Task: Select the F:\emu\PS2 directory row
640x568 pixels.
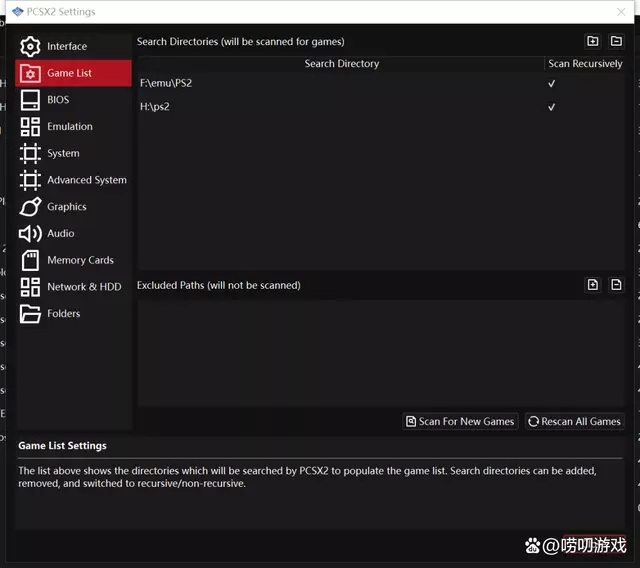Action: pyautogui.click(x=381, y=83)
